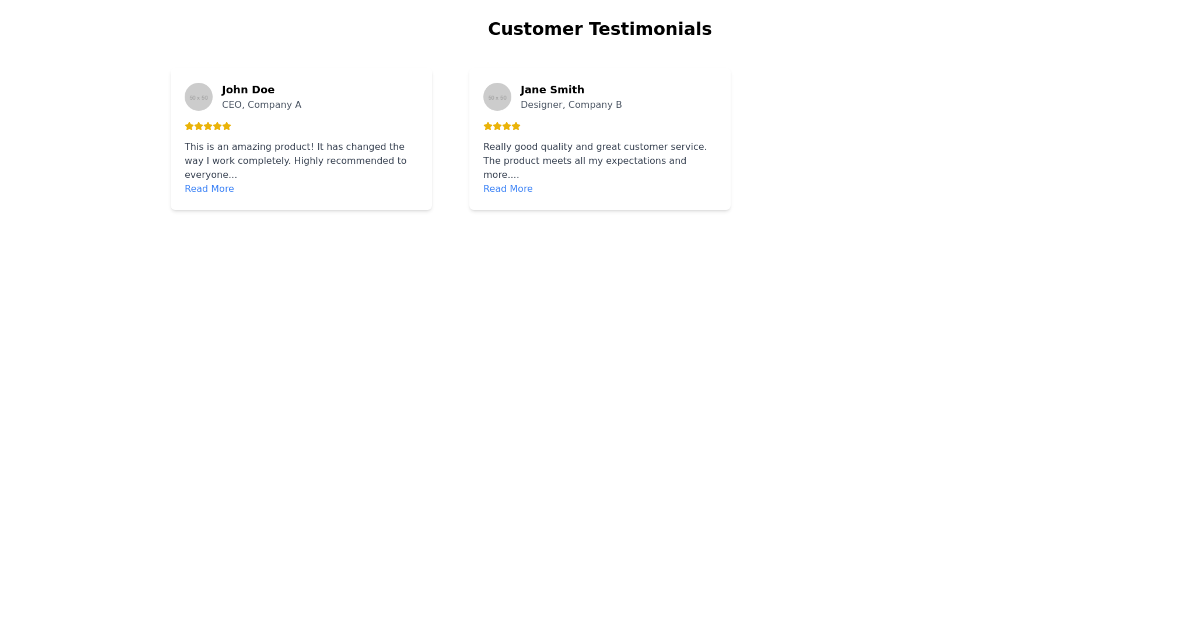Select John Doe's testimonial card

click(301, 140)
